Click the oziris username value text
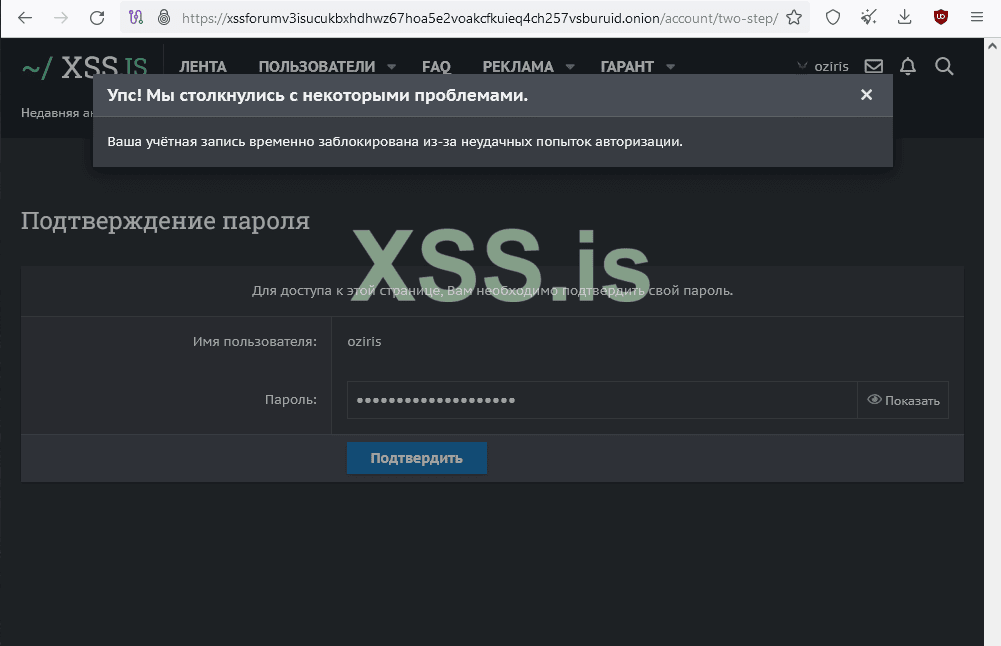1001x646 pixels. pos(364,342)
